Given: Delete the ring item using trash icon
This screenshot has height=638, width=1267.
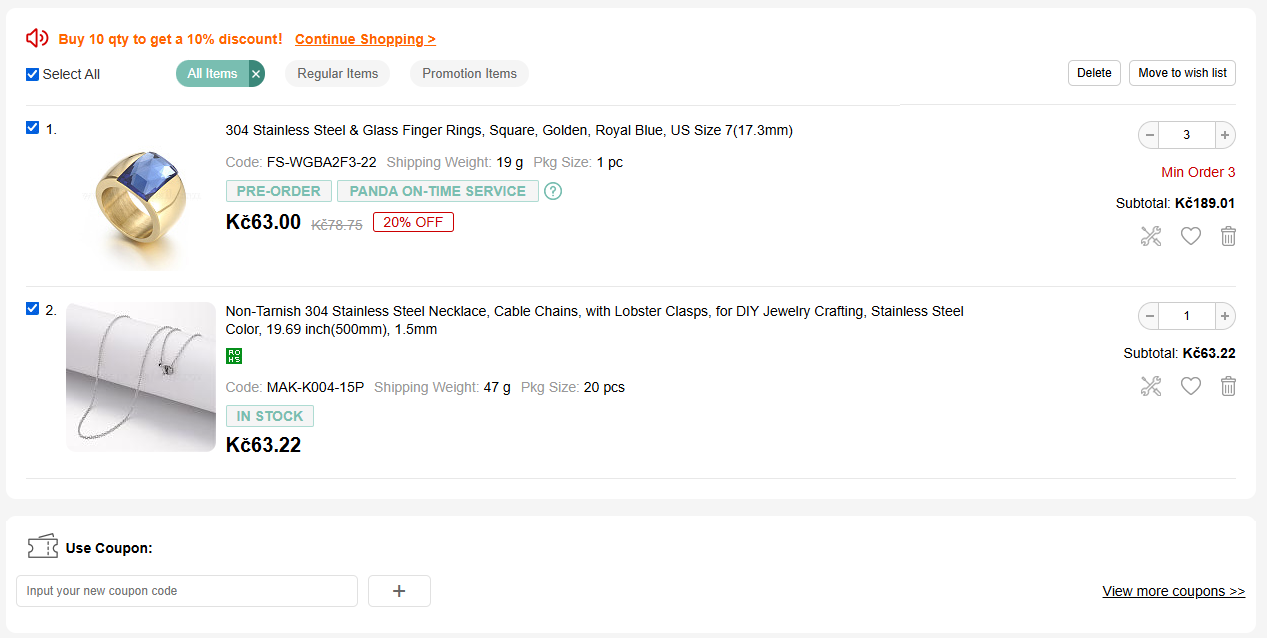Looking at the screenshot, I should coord(1228,236).
